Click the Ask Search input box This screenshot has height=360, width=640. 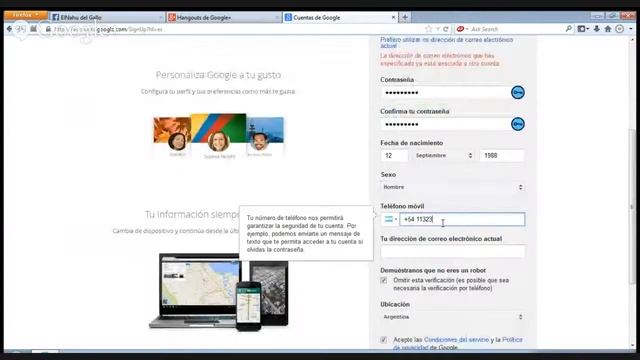517,29
